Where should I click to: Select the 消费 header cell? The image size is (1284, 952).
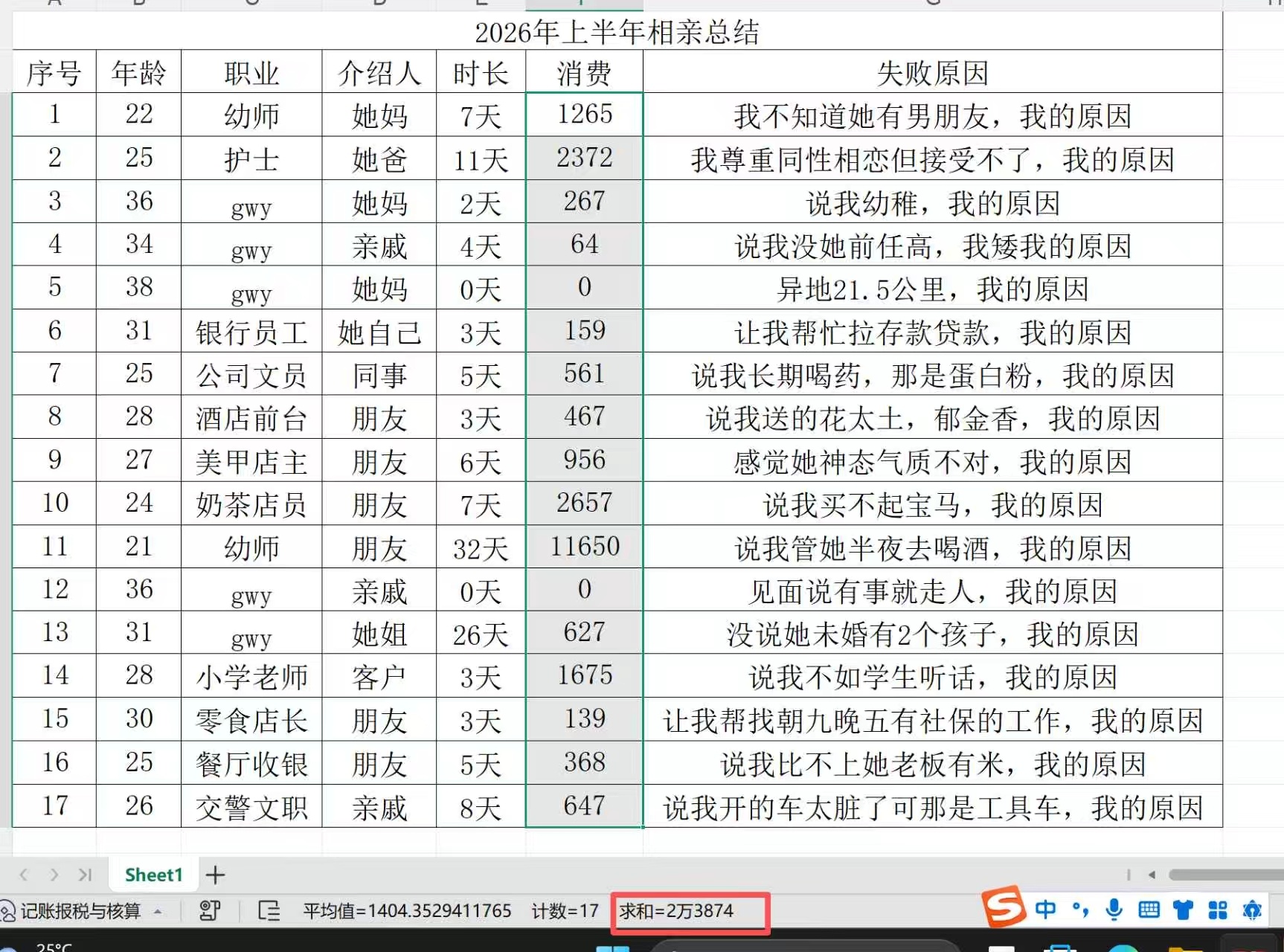[x=585, y=72]
